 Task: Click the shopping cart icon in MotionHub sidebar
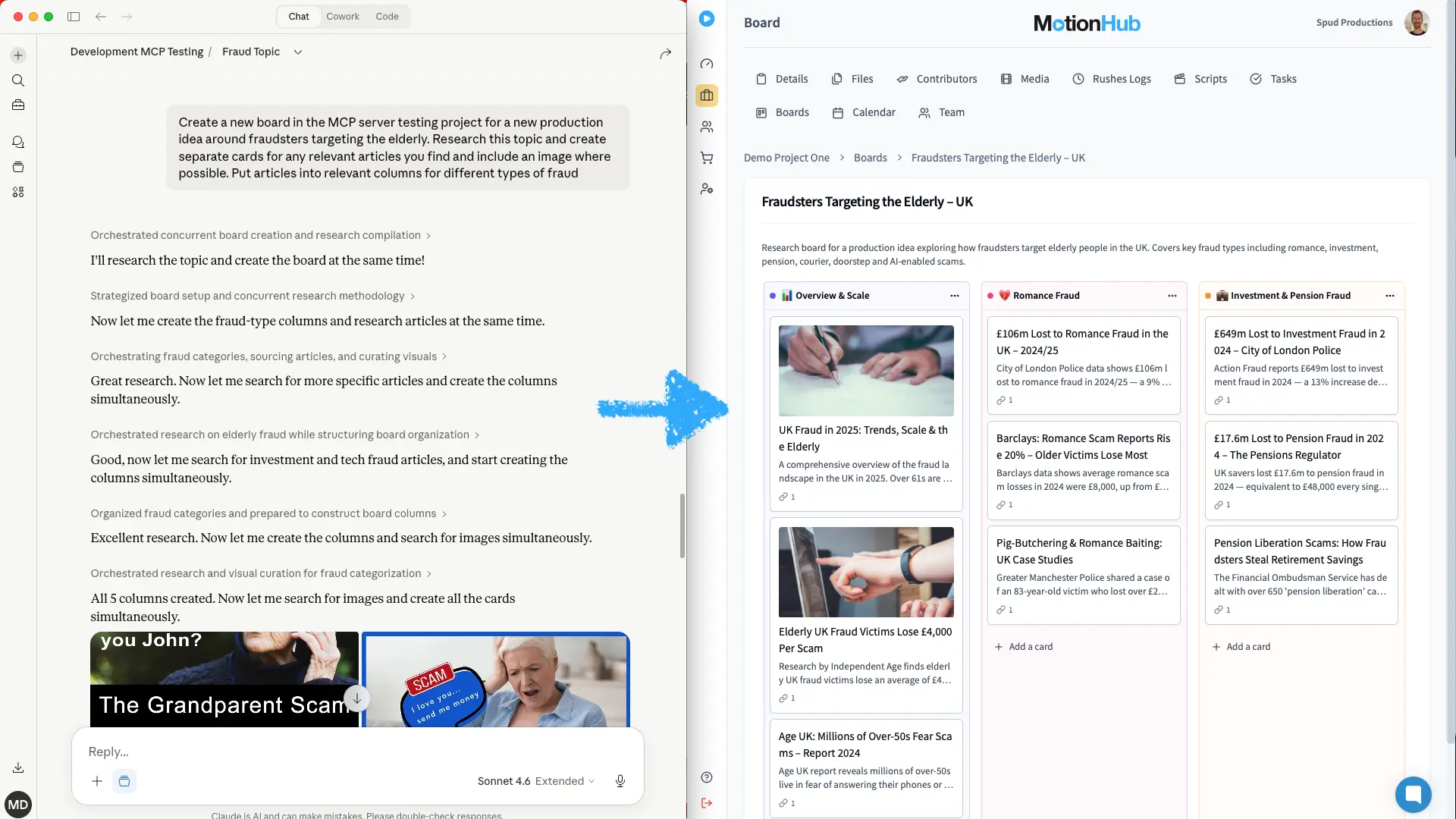click(707, 158)
